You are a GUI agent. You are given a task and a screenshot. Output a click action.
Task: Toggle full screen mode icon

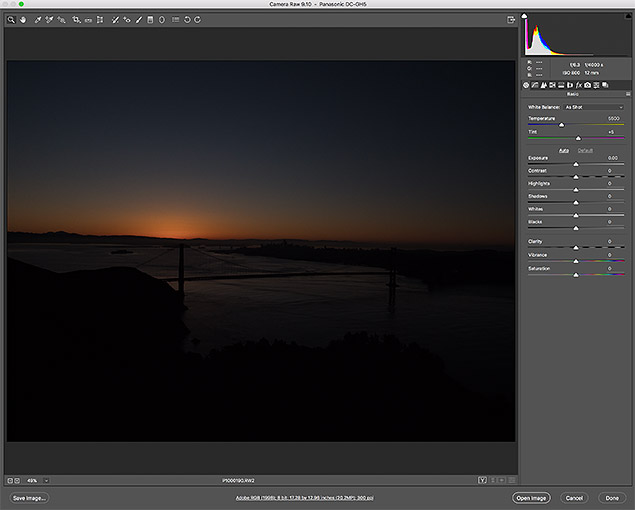[x=511, y=19]
